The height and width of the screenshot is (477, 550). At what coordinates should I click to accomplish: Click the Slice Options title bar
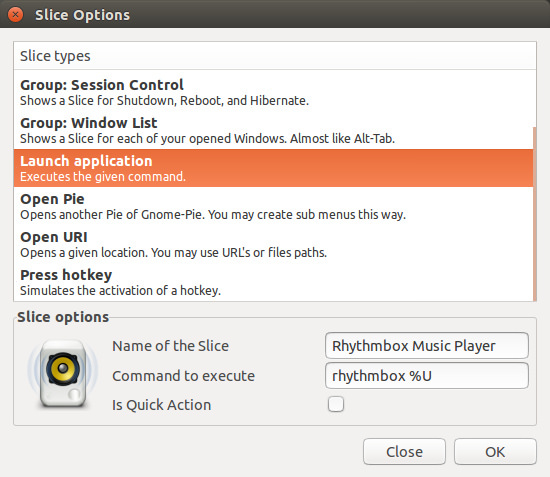pyautogui.click(x=275, y=14)
